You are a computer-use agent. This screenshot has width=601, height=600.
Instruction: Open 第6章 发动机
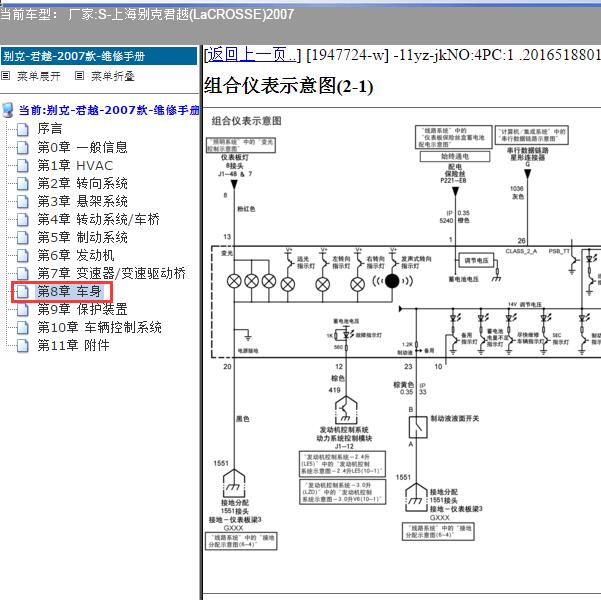click(76, 255)
